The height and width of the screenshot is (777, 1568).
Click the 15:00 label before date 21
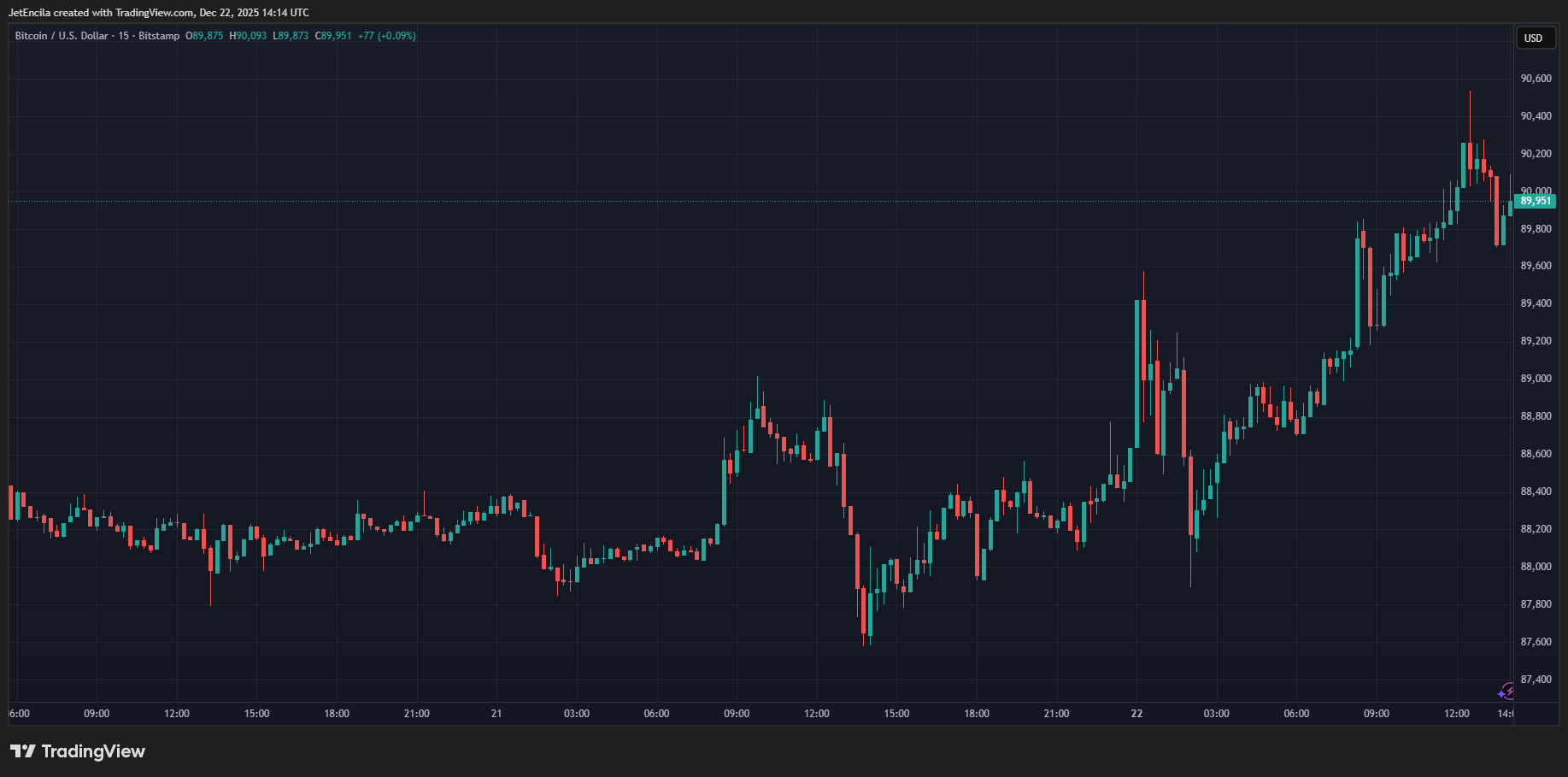256,714
